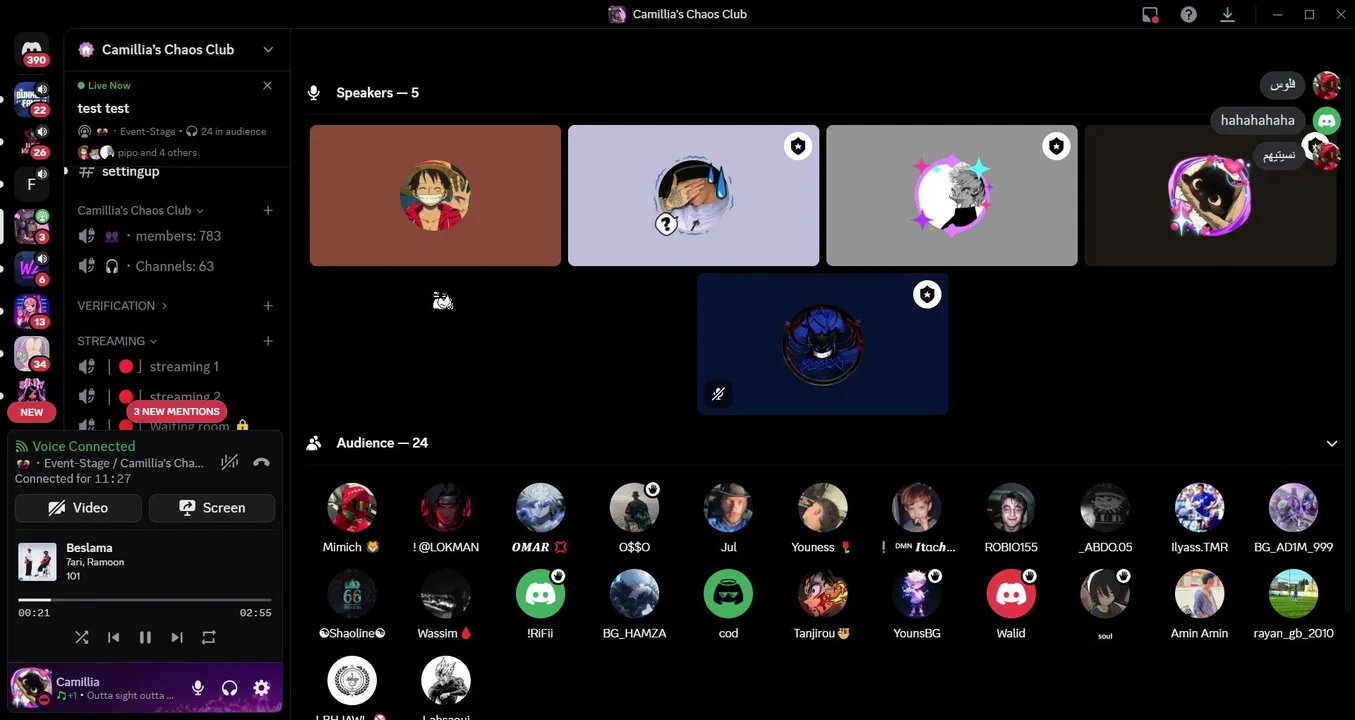The height and width of the screenshot is (720, 1355).
Task: Create channel in VERIFICATION category
Action: click(268, 305)
